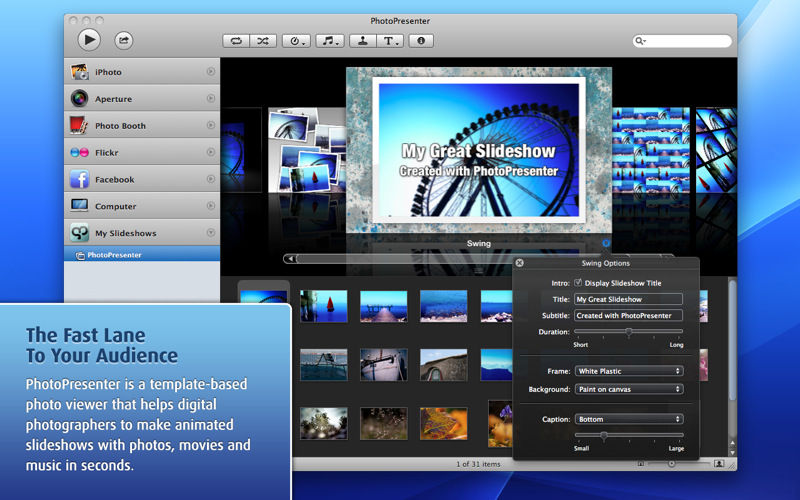Select the Computer monitor icon
Screen dimensions: 800x500
(79, 206)
